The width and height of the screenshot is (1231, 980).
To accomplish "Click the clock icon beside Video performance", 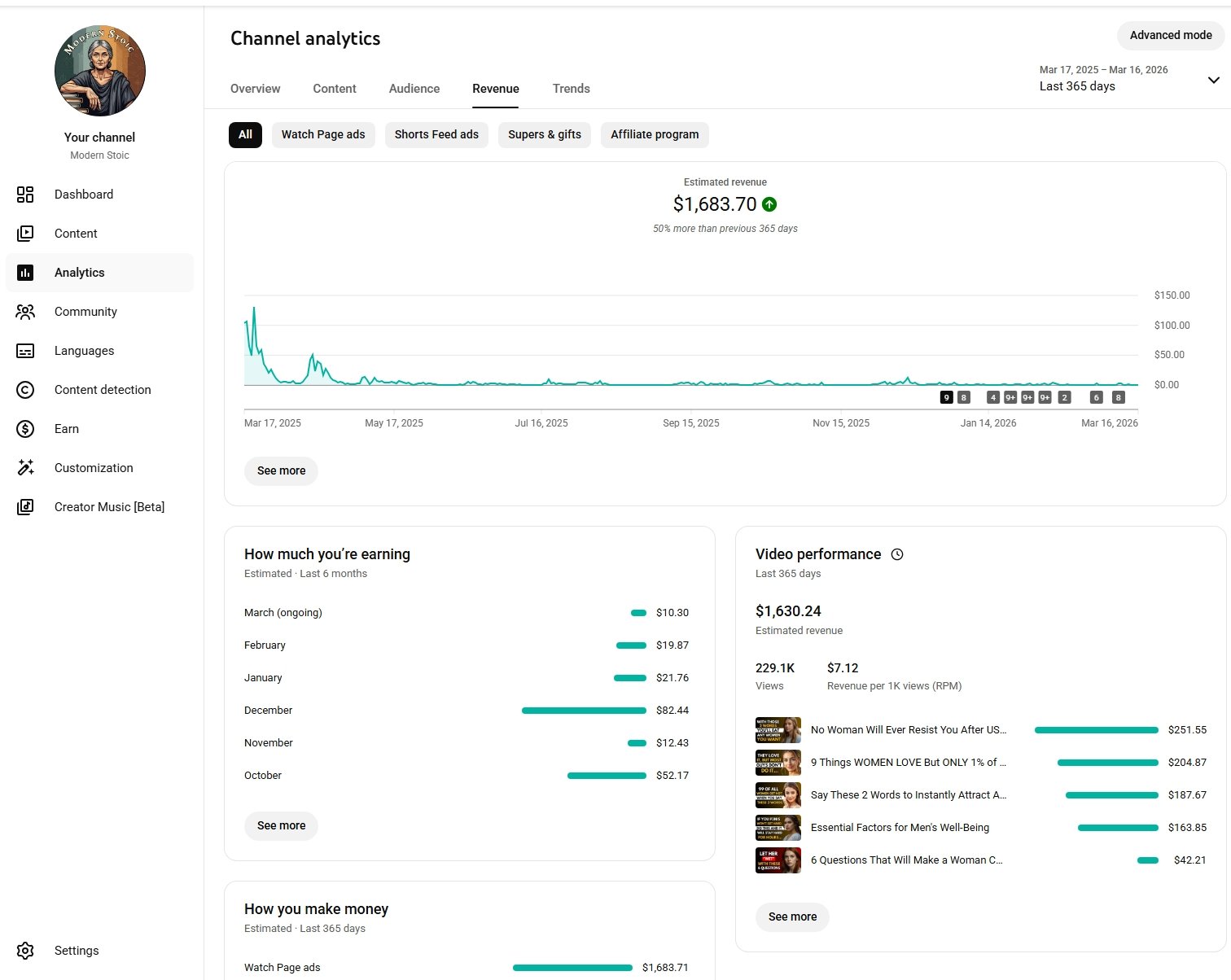I will pyautogui.click(x=897, y=554).
